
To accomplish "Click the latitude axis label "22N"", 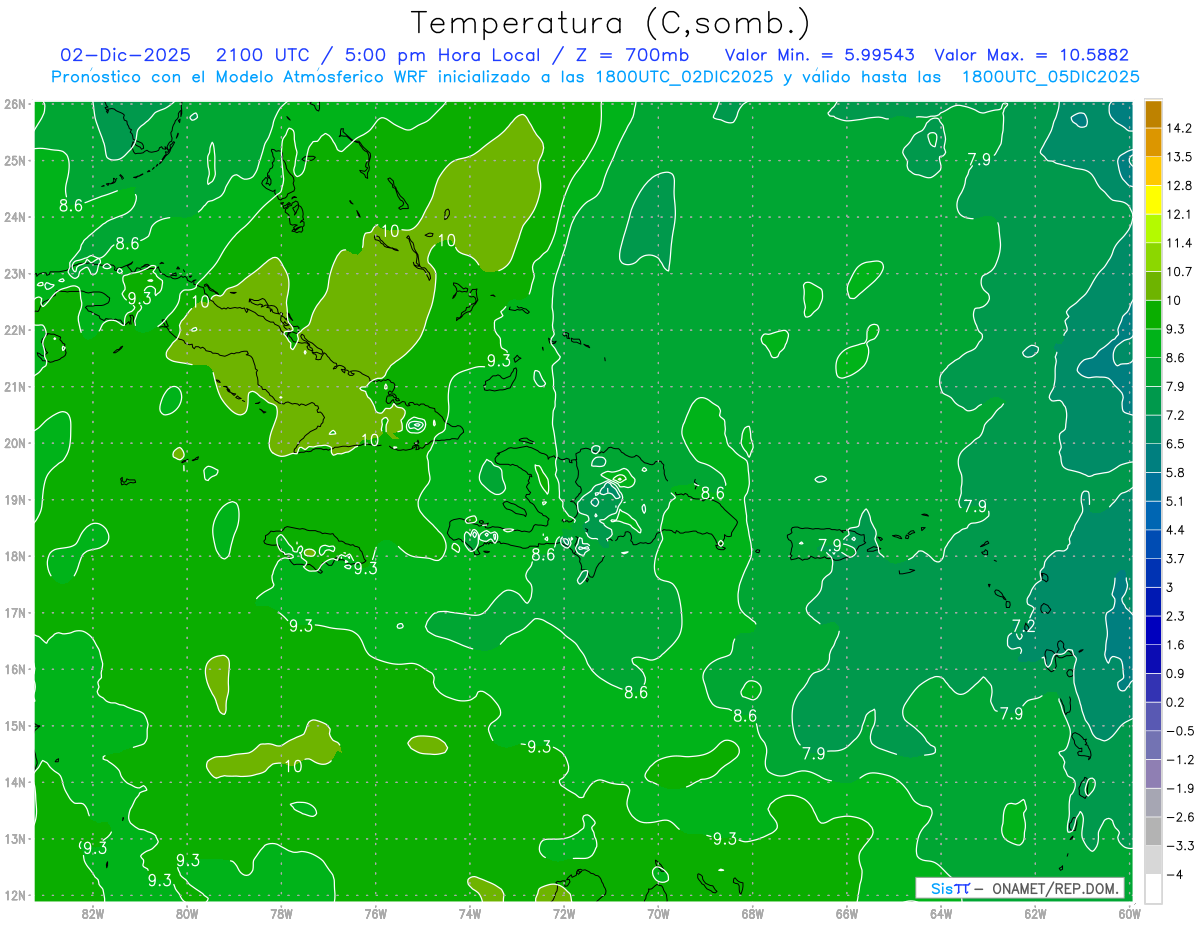I will [14, 330].
